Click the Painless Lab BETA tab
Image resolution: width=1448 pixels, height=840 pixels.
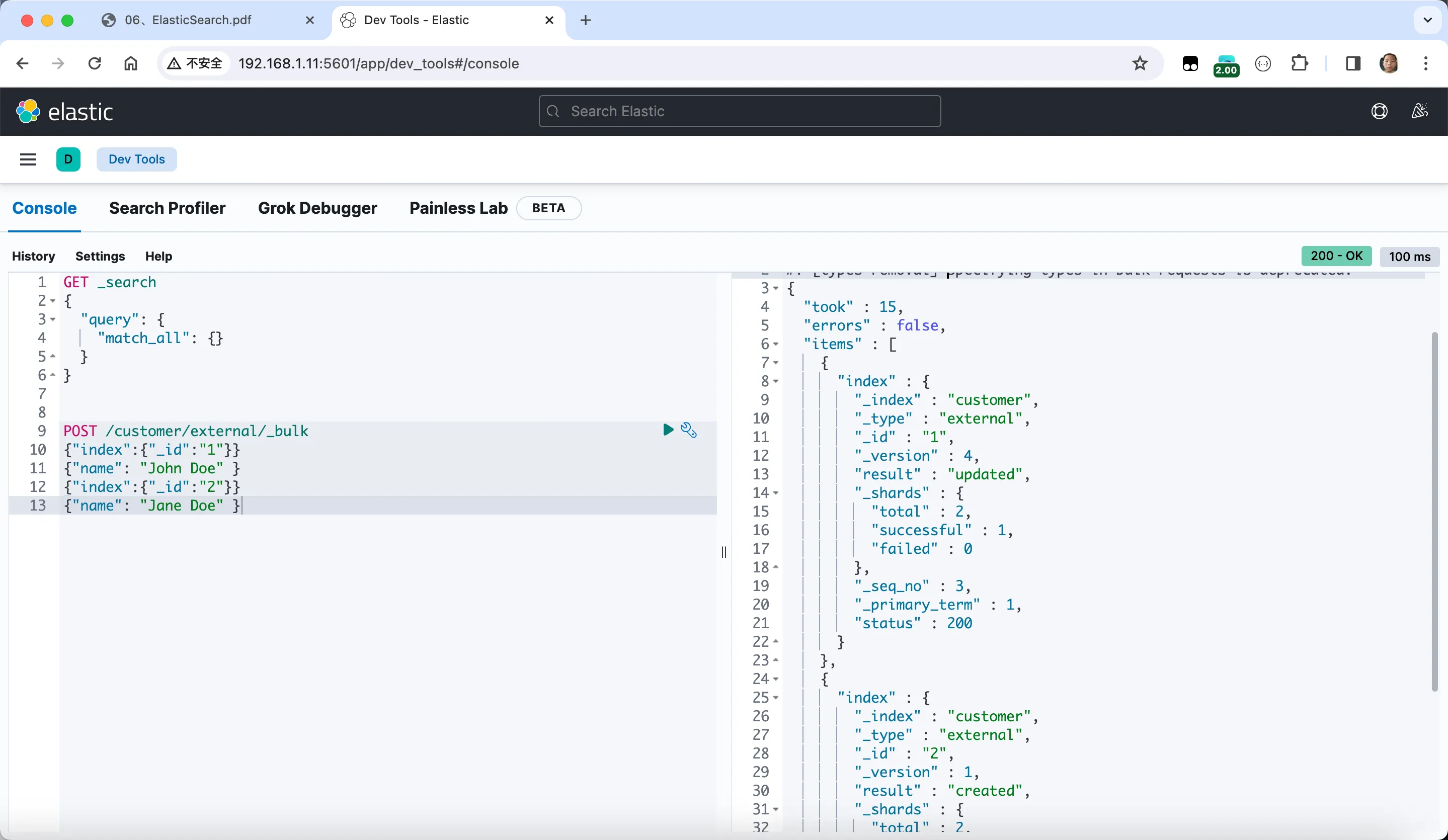(x=490, y=208)
